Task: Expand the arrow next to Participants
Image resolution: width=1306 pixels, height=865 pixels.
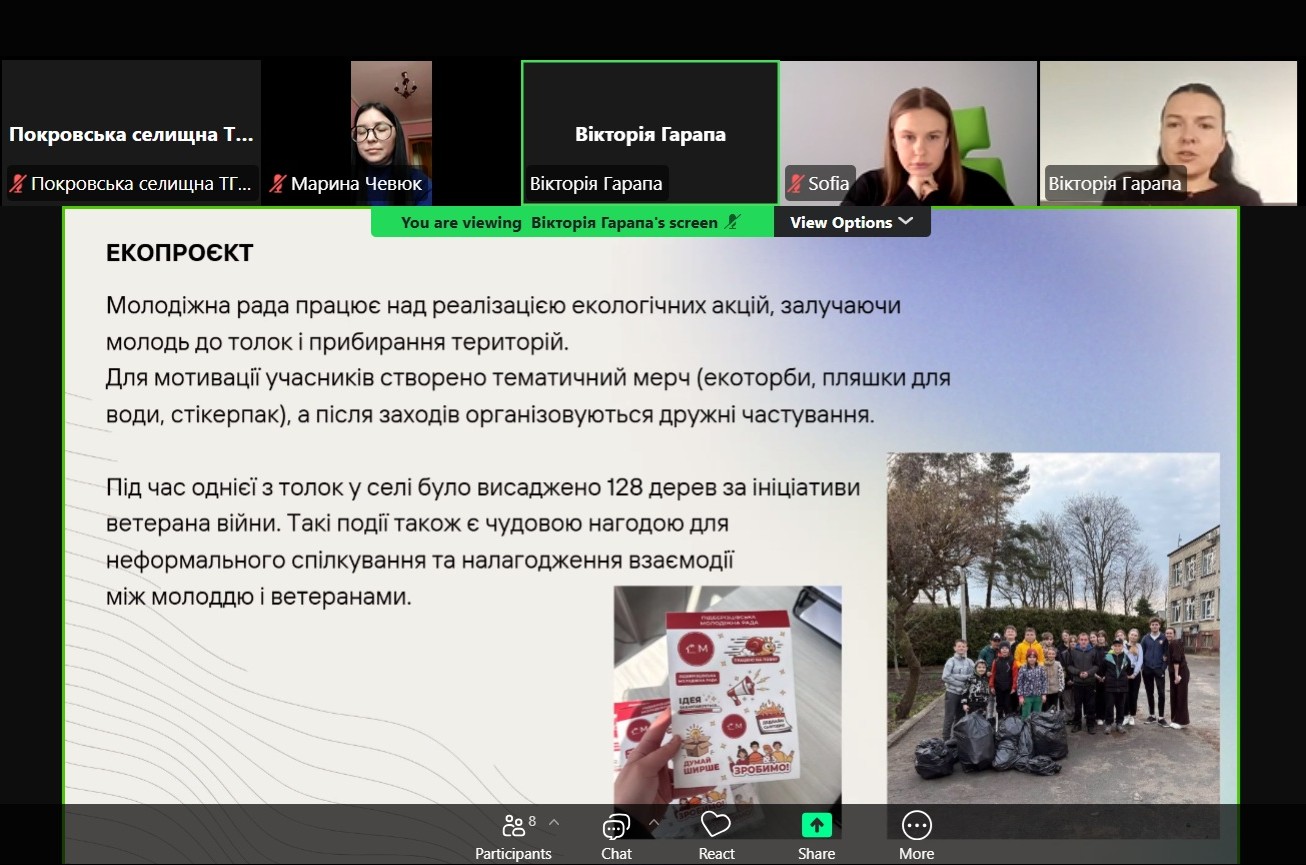Action: coord(554,822)
